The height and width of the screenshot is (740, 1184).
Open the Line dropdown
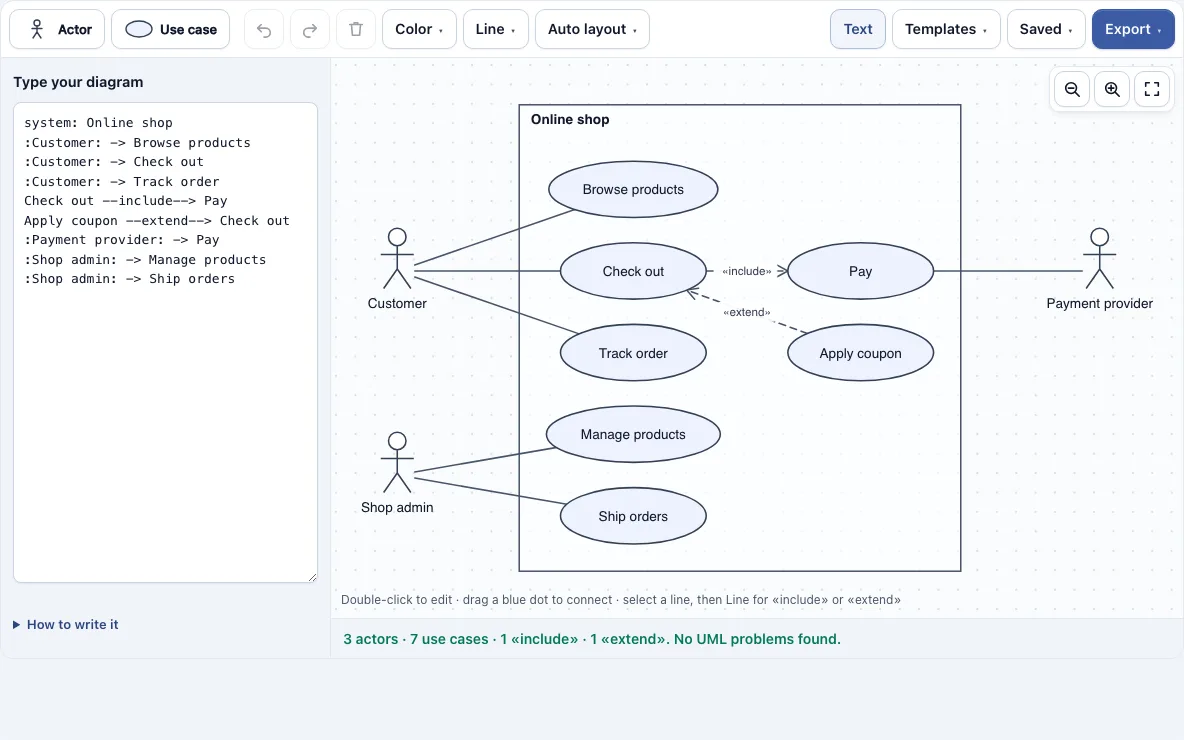pyautogui.click(x=495, y=29)
